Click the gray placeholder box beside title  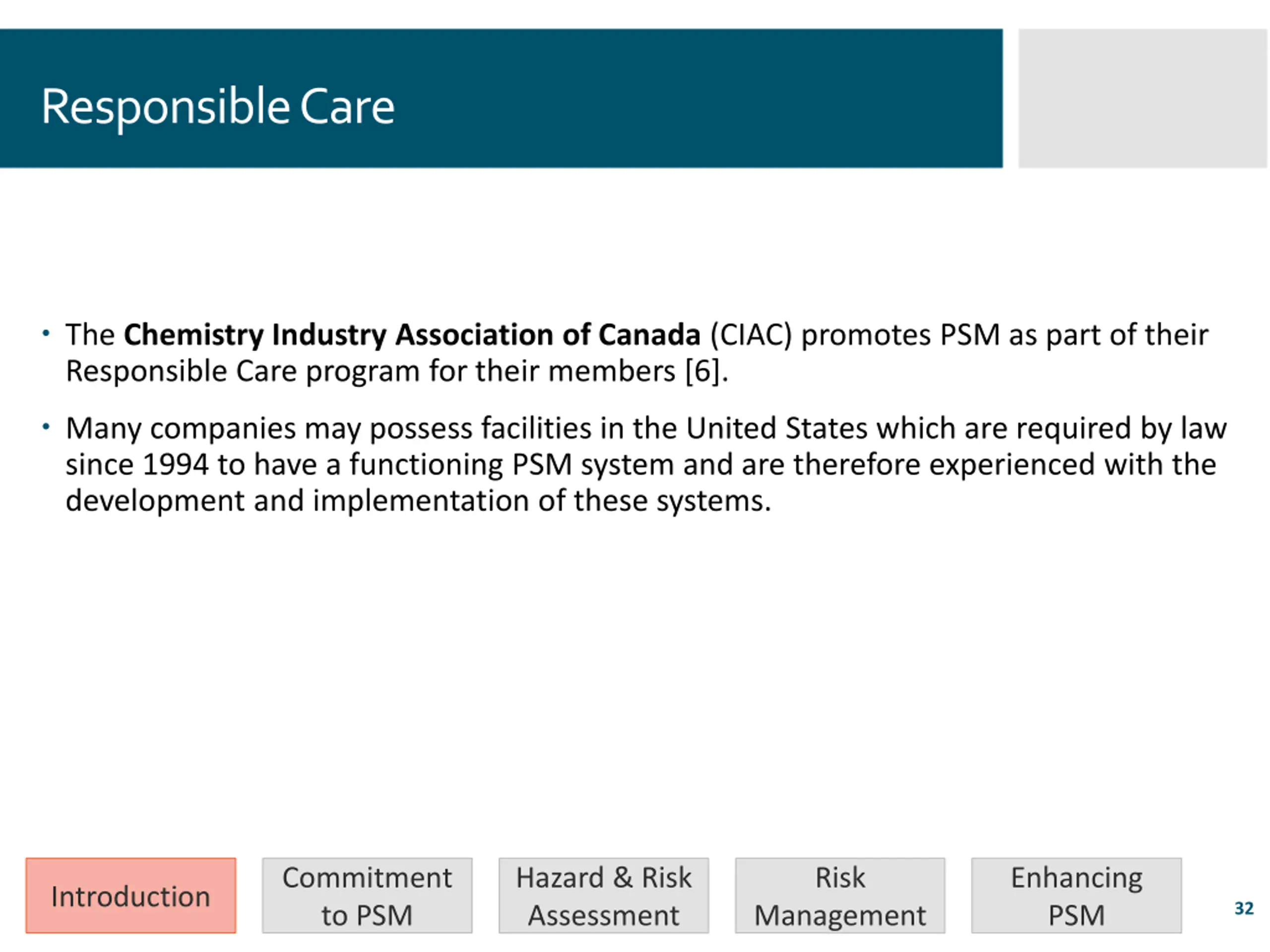(x=1143, y=98)
